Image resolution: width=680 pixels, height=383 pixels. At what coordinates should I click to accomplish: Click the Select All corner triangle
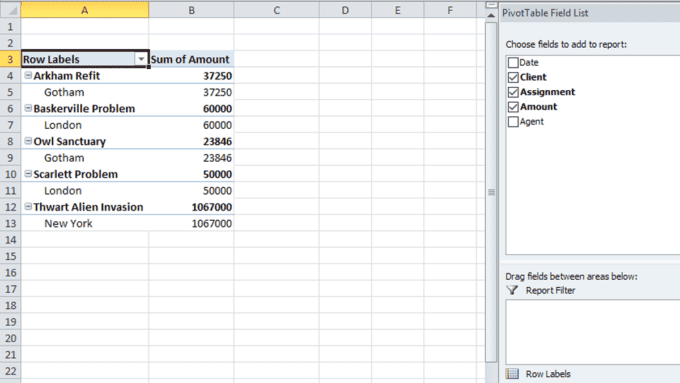[x=10, y=10]
